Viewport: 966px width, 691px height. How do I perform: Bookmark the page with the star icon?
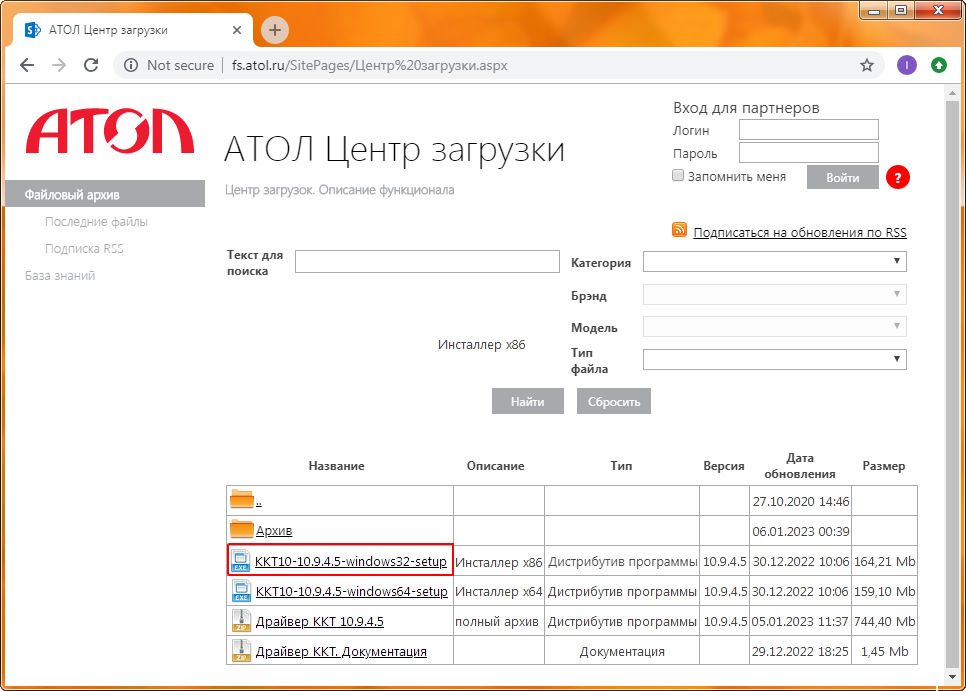click(x=867, y=65)
